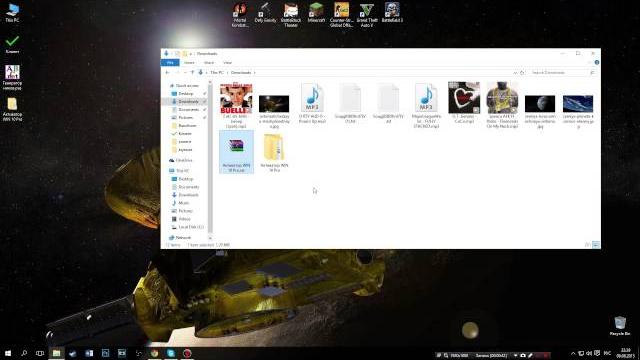Select Local Disk (C:) in navigation pane

(x=190, y=227)
